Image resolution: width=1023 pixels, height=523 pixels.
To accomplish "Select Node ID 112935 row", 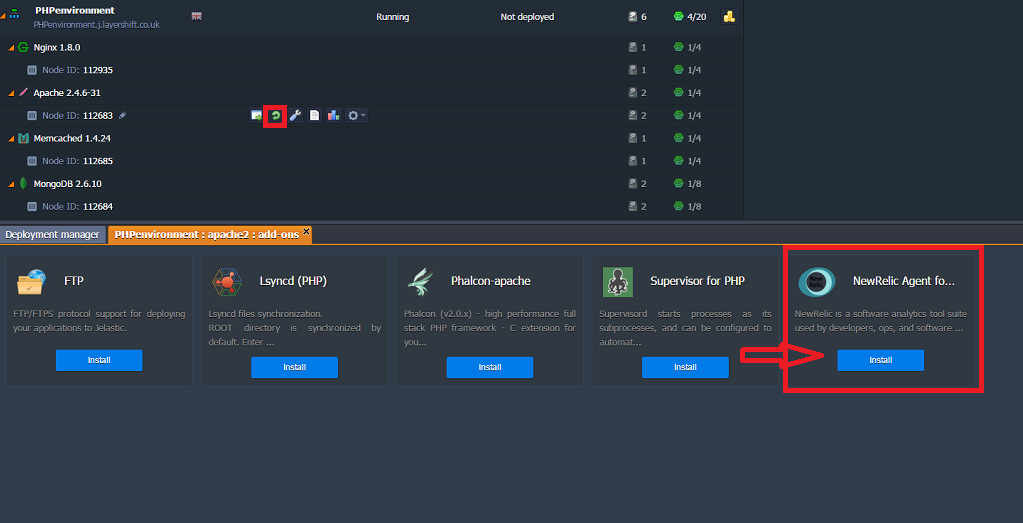I will pos(372,70).
